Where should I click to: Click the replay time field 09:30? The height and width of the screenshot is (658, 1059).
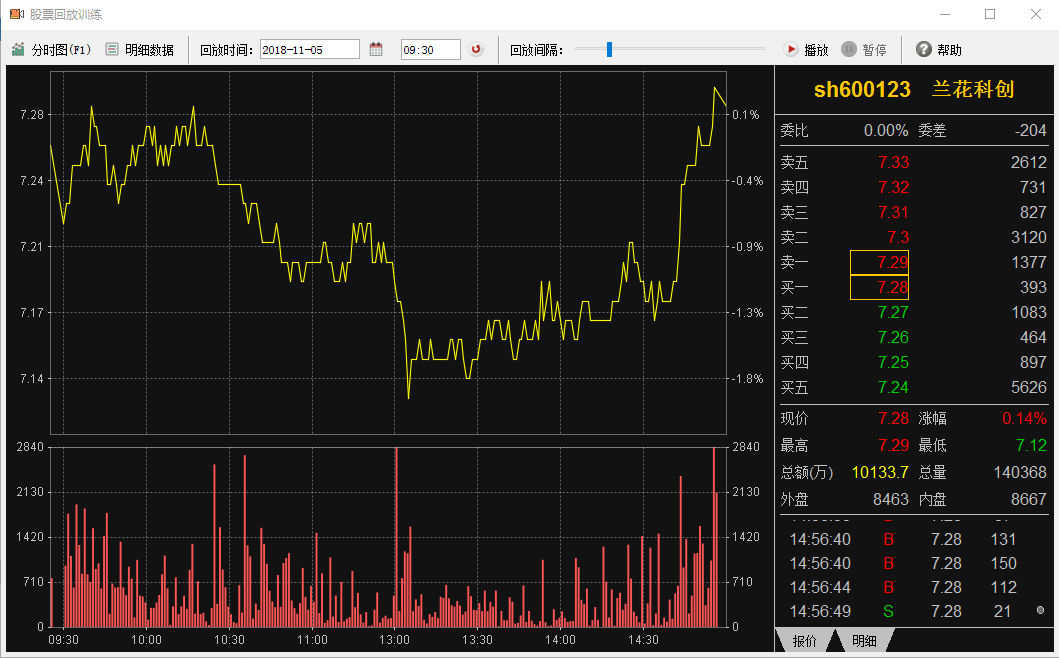[x=430, y=49]
